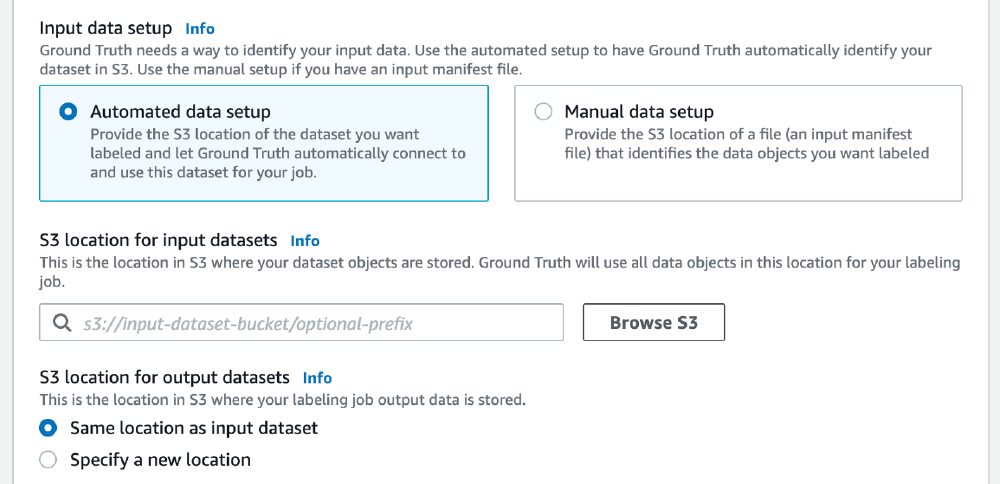Viewport: 1000px width, 484px height.
Task: Choose Same location as input dataset radio
Action: [48, 428]
